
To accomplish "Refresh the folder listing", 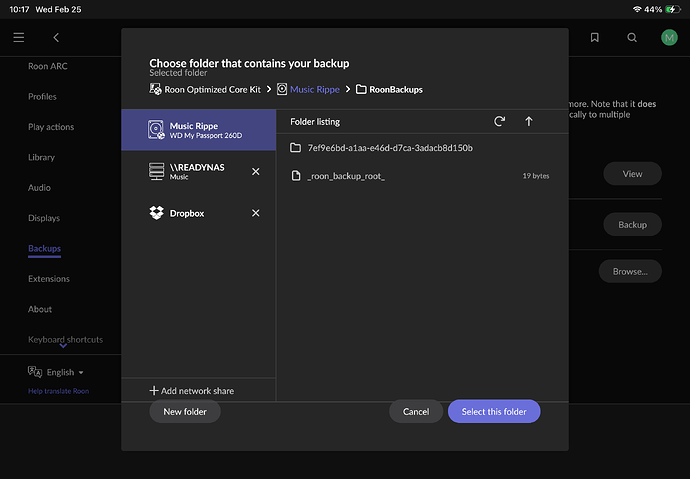I will click(x=500, y=122).
